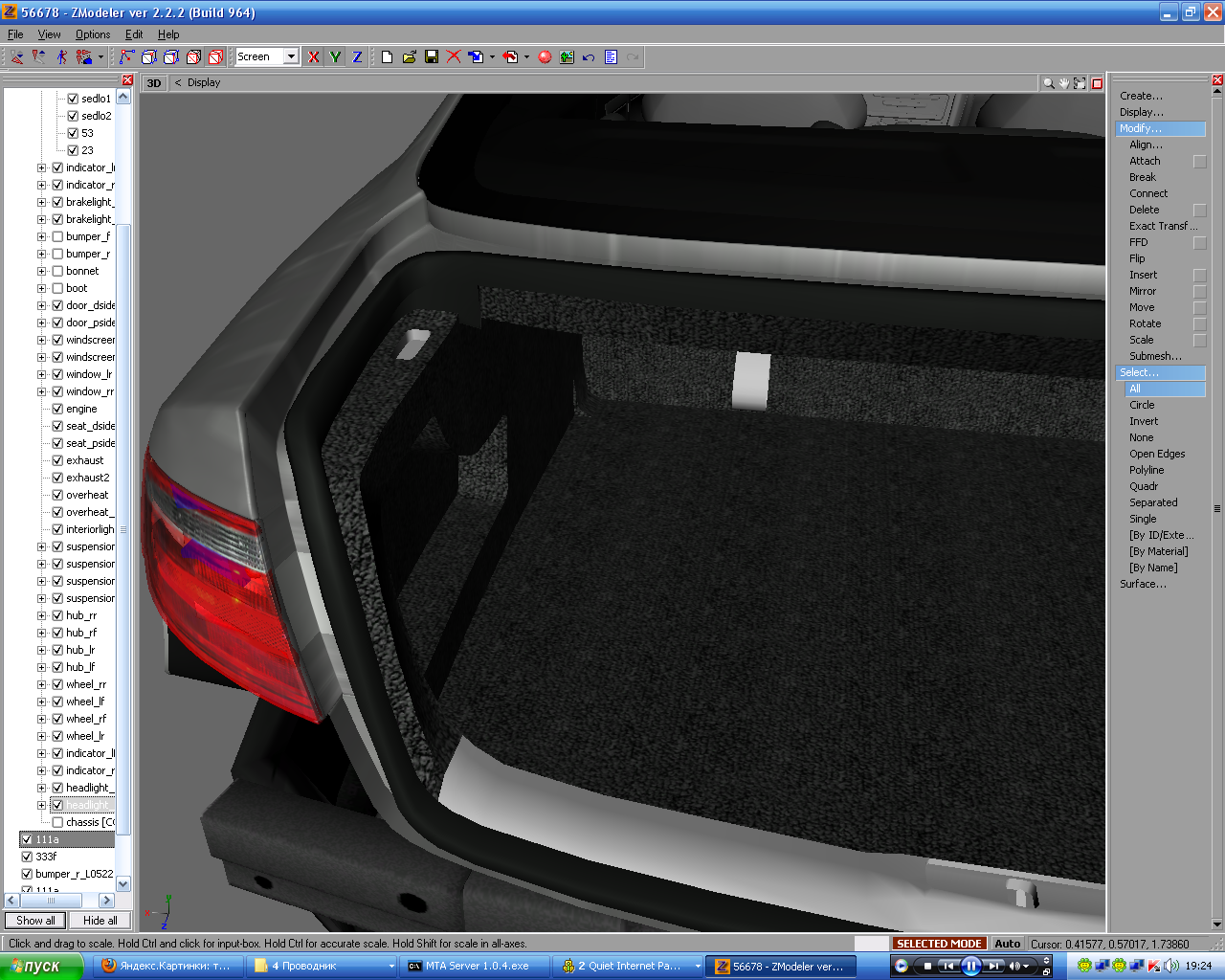Click the vertices selection level icon
The width and height of the screenshot is (1225, 980).
(x=127, y=57)
